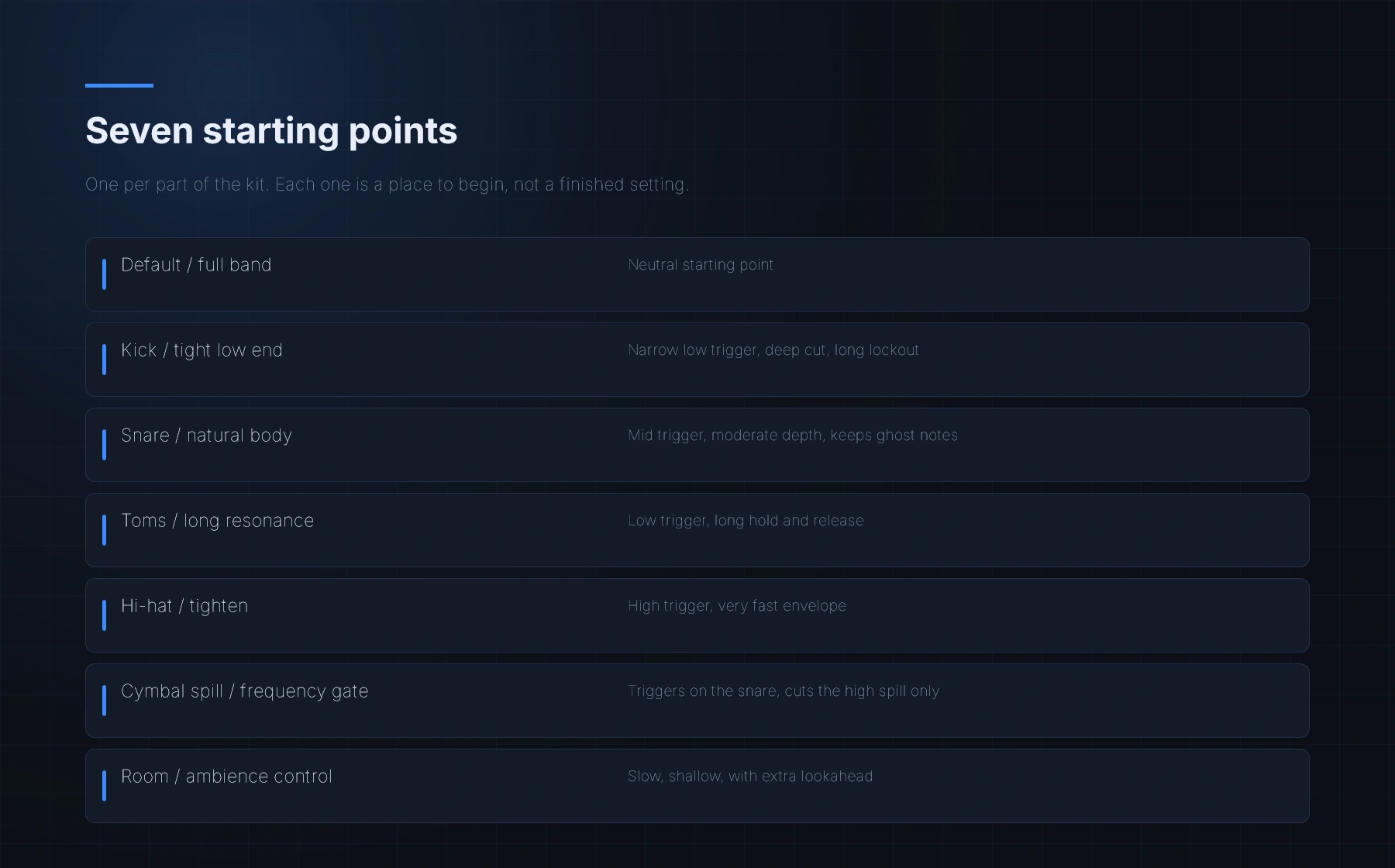Click the blue marker beside Cymbal spill preset
This screenshot has height=868, width=1395.
tap(104, 701)
